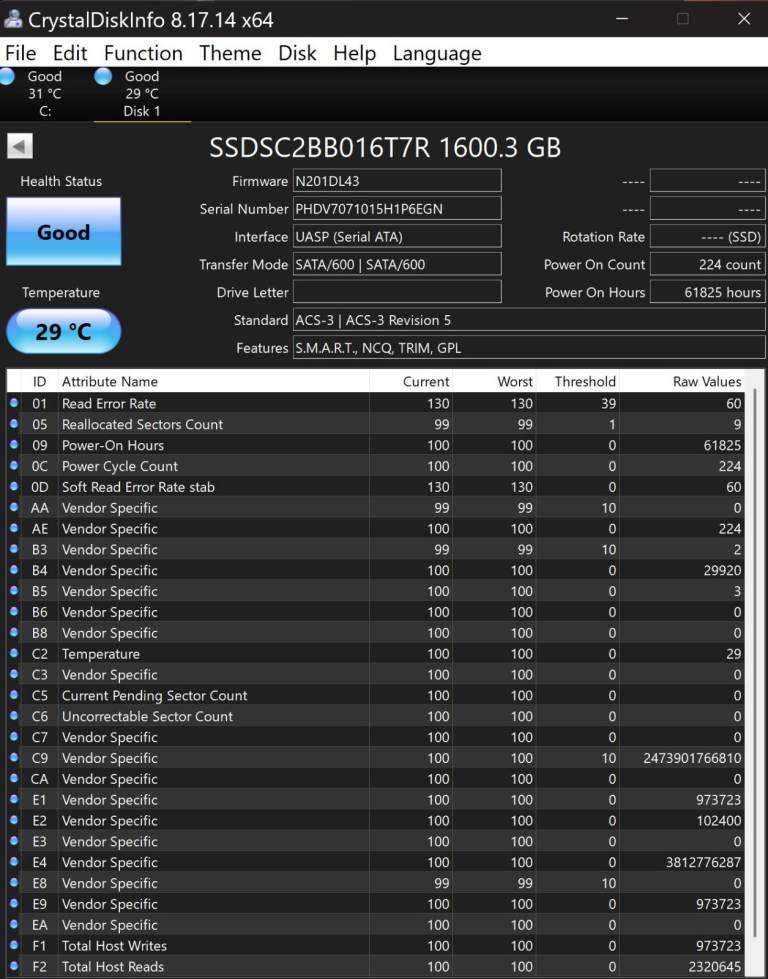Viewport: 768px width, 979px height.
Task: Click the attribute list vertical scrollbar
Action: tap(756, 600)
